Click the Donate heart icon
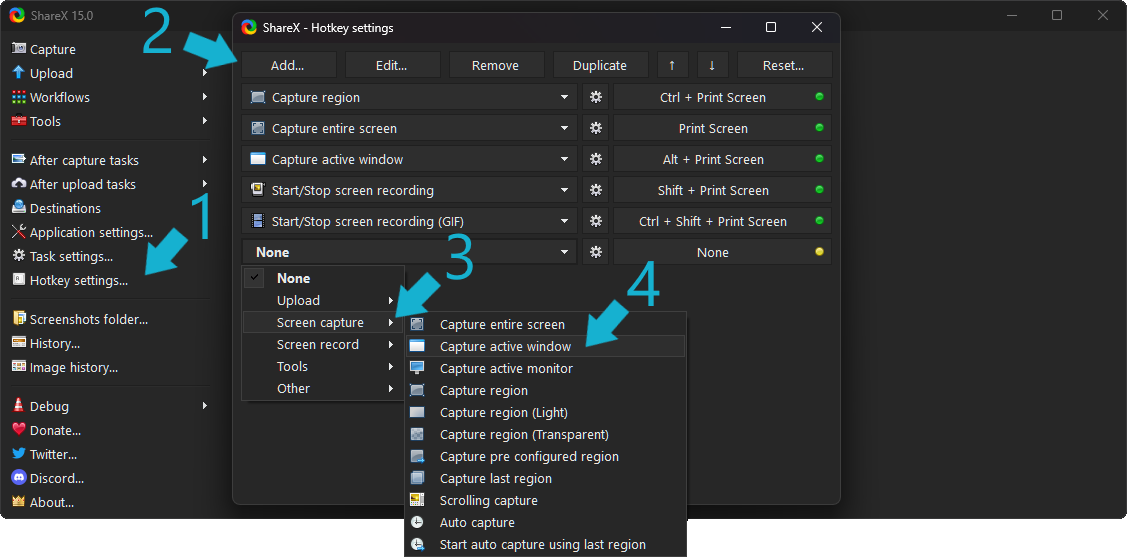1127x557 pixels. (x=19, y=430)
